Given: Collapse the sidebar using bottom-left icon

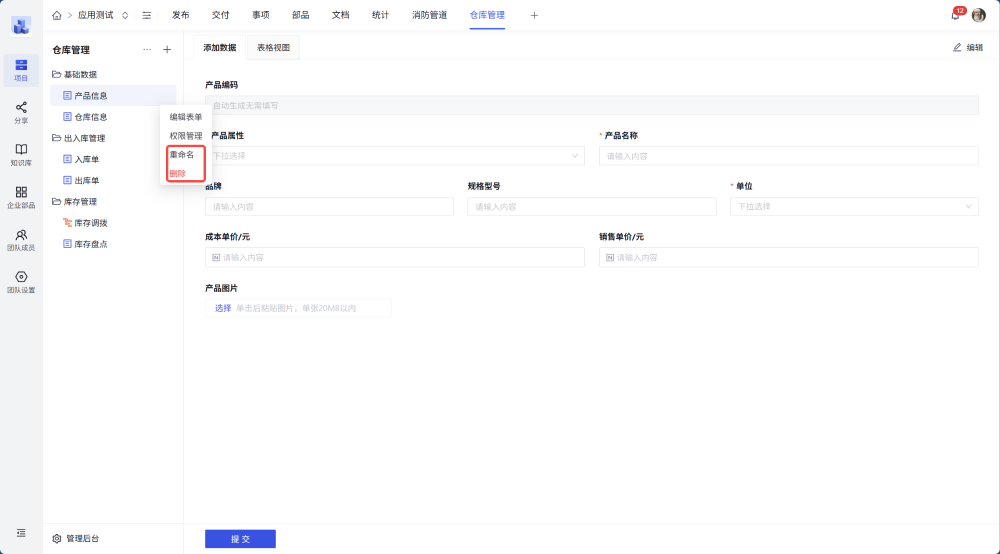Looking at the screenshot, I should click(21, 533).
